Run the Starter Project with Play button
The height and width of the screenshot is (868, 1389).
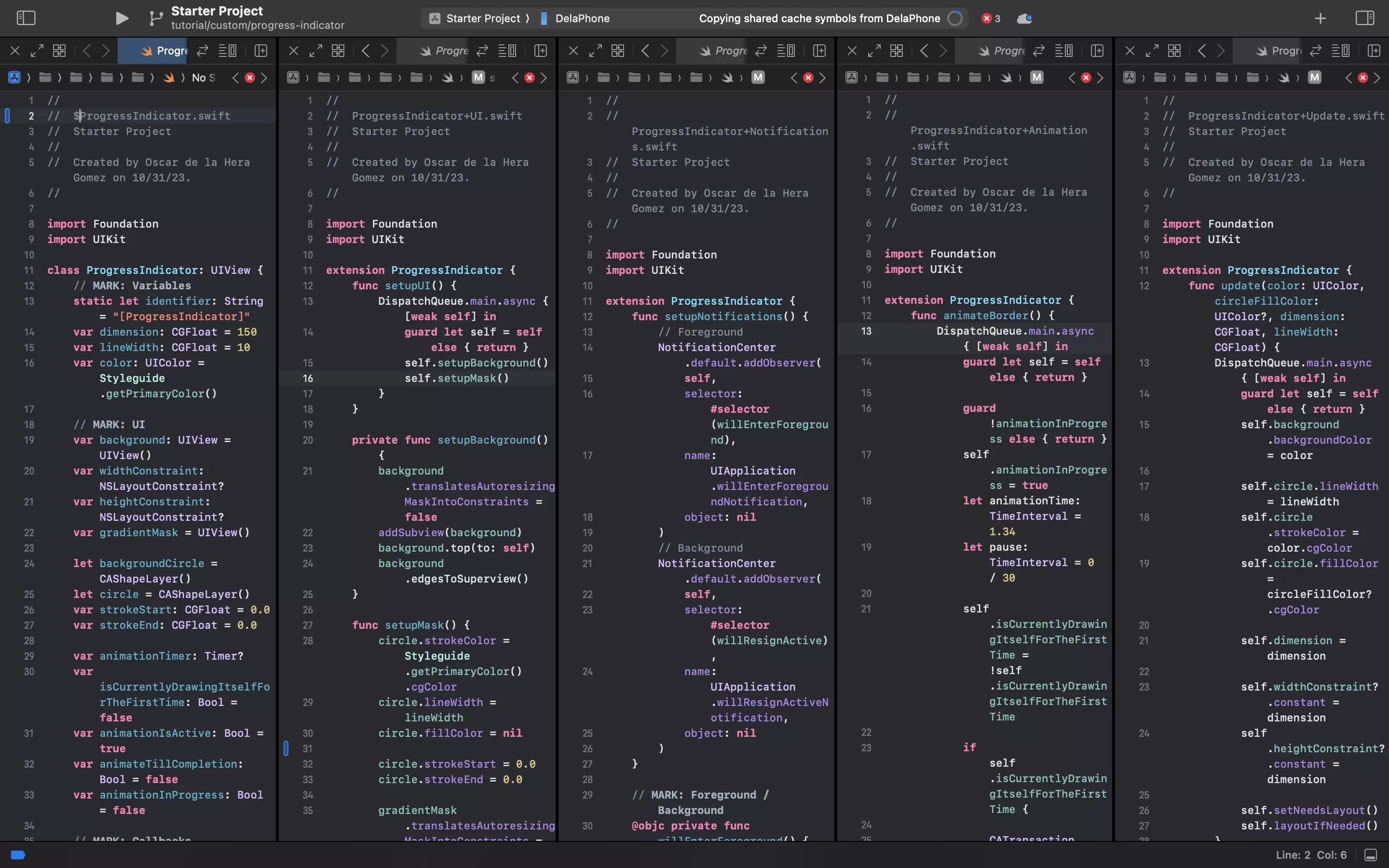[122, 18]
